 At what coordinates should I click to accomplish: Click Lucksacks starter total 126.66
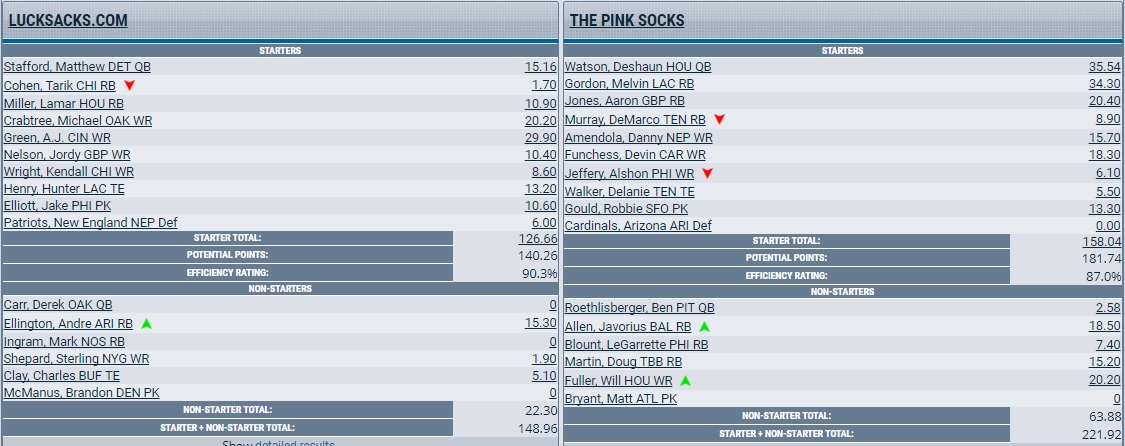(x=538, y=239)
